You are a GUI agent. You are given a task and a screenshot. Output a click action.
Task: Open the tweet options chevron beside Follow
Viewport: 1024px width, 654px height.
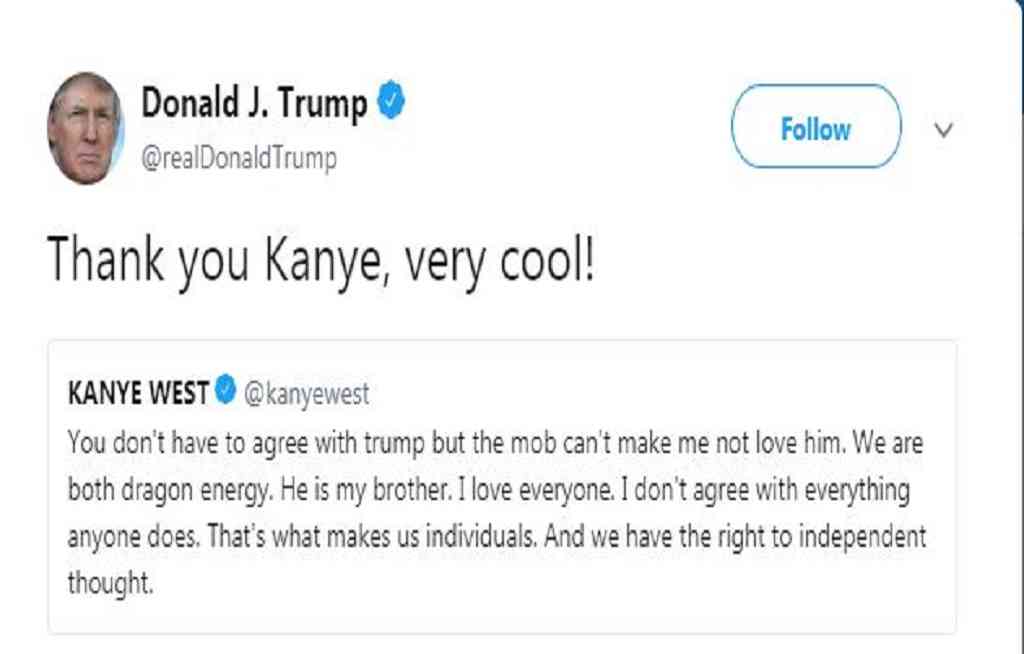943,130
